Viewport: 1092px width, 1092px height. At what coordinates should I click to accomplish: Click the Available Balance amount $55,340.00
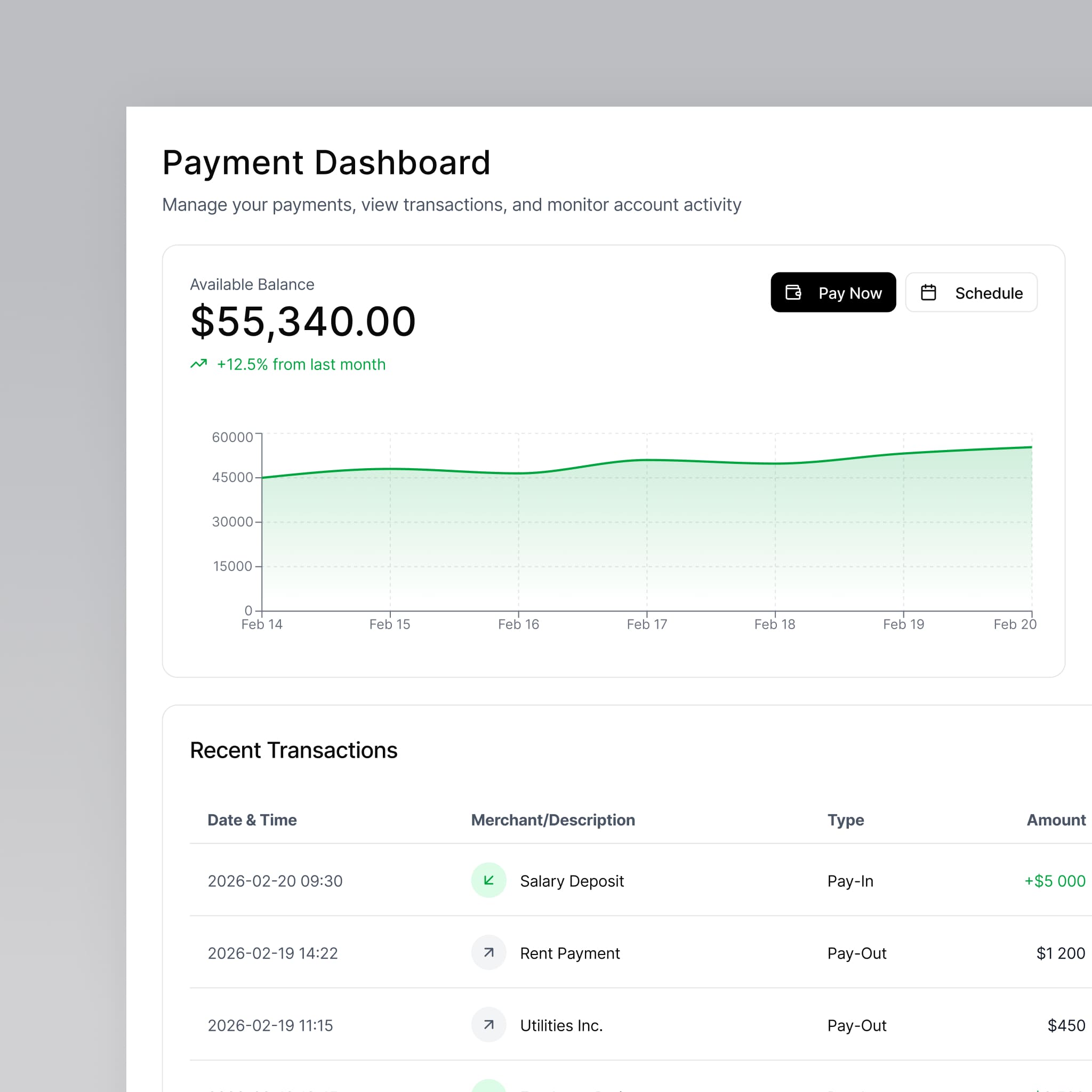(x=303, y=321)
